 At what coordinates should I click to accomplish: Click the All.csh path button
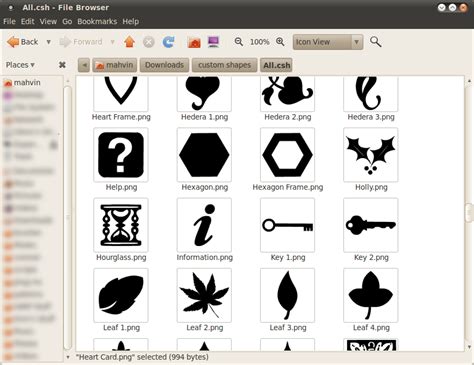[x=277, y=65]
